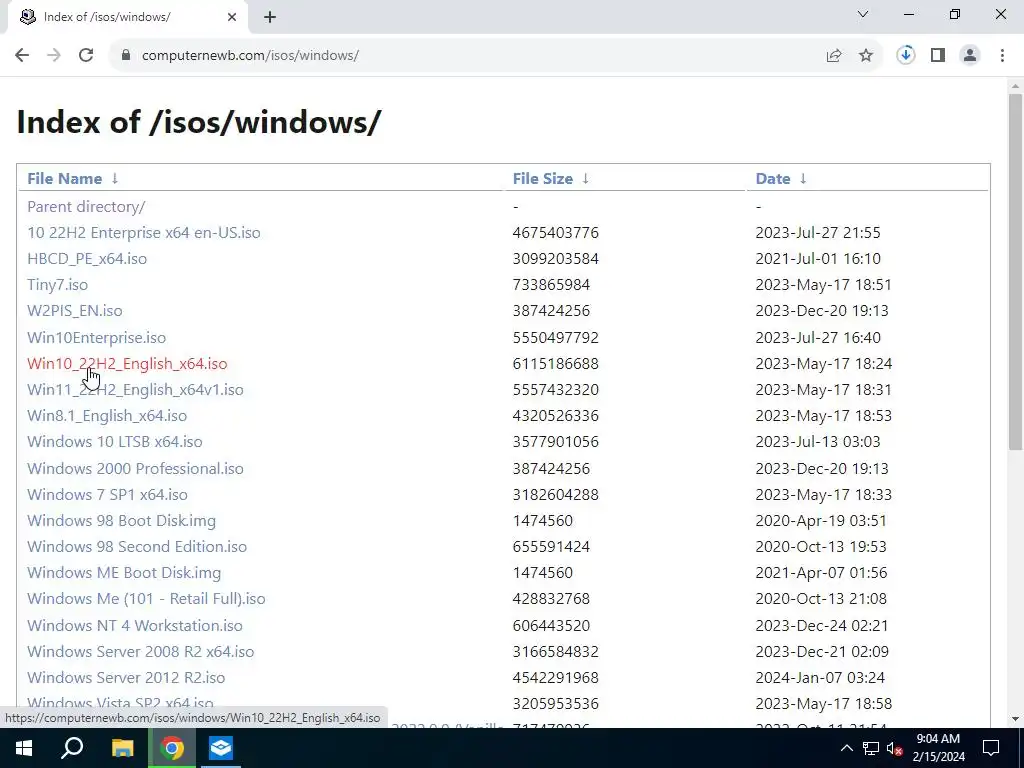Select file size 606443520

[x=551, y=626]
